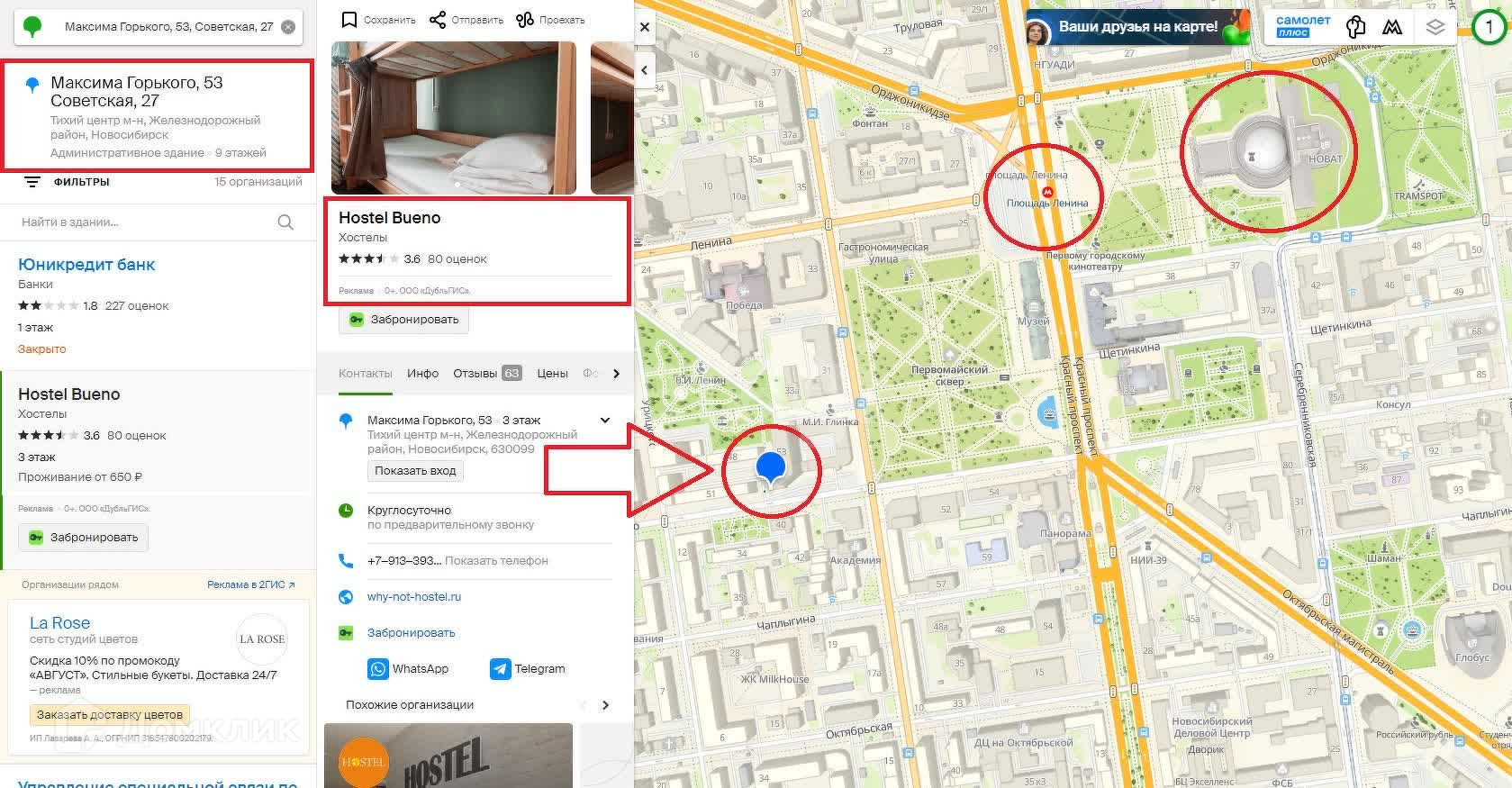
Task: Click the blue address pin icon in contacts
Action: [x=346, y=421]
